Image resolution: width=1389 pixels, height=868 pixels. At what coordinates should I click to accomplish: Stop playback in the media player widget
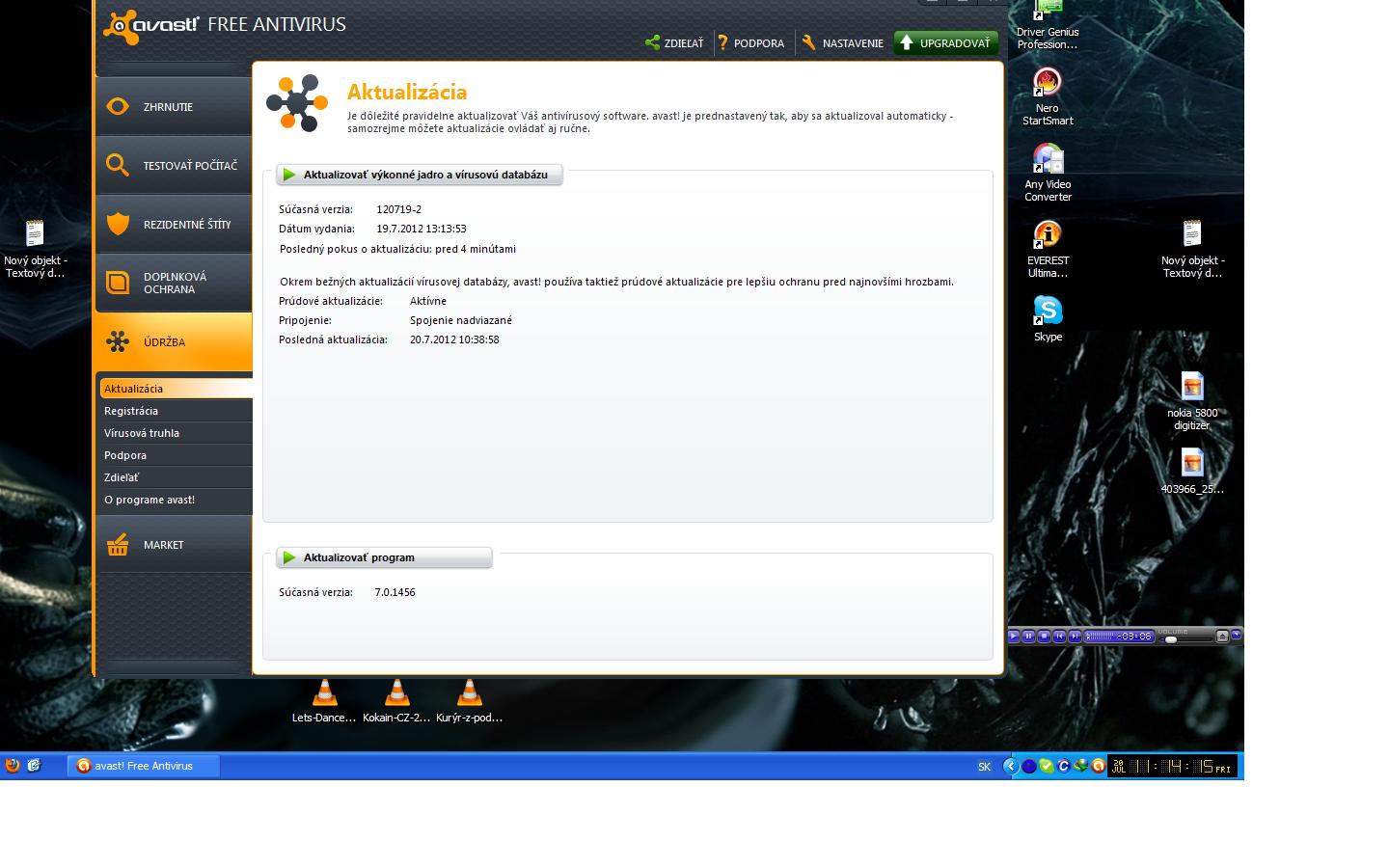click(1044, 636)
